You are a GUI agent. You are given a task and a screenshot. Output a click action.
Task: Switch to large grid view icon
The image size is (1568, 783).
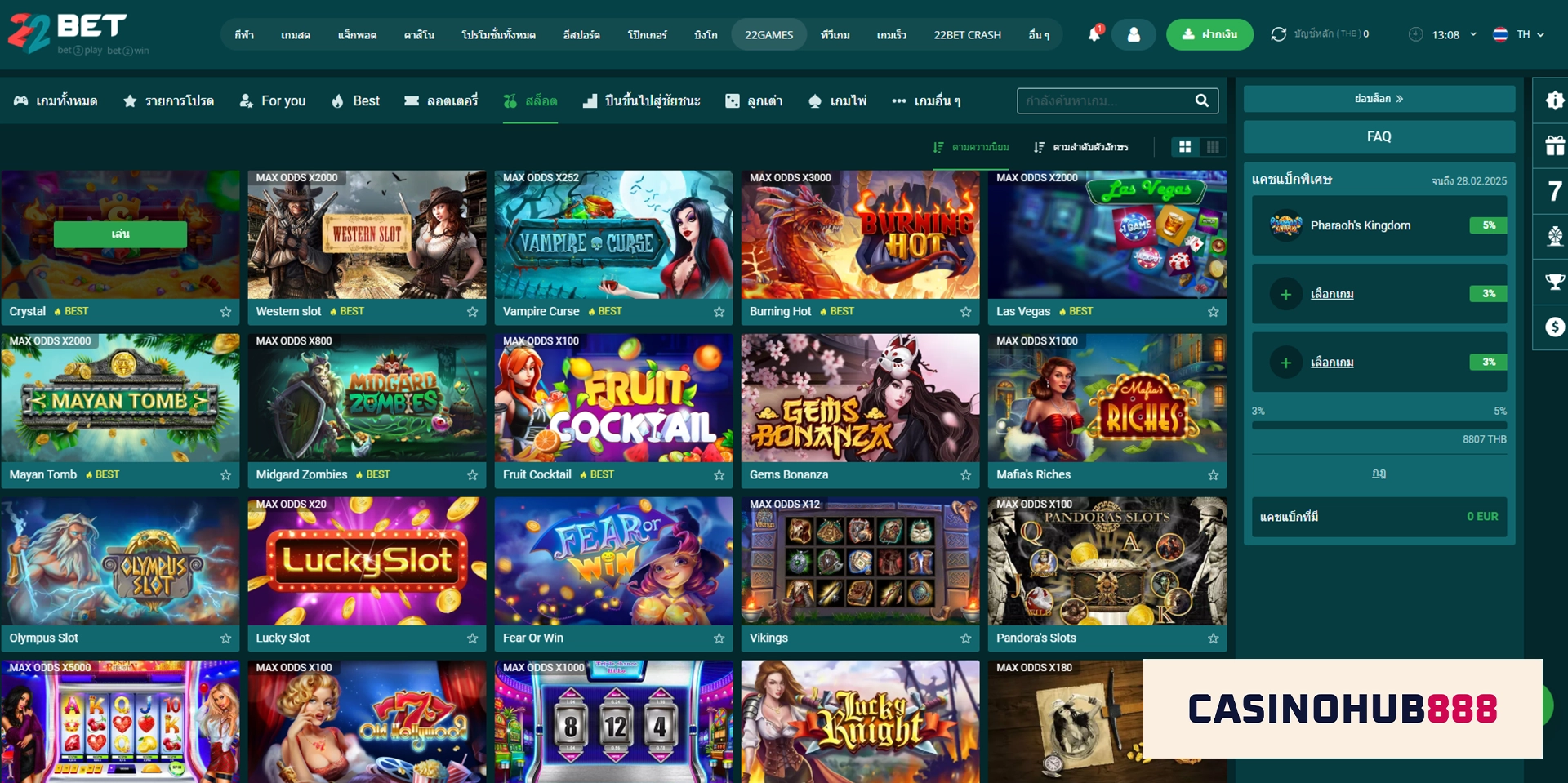pos(1185,147)
